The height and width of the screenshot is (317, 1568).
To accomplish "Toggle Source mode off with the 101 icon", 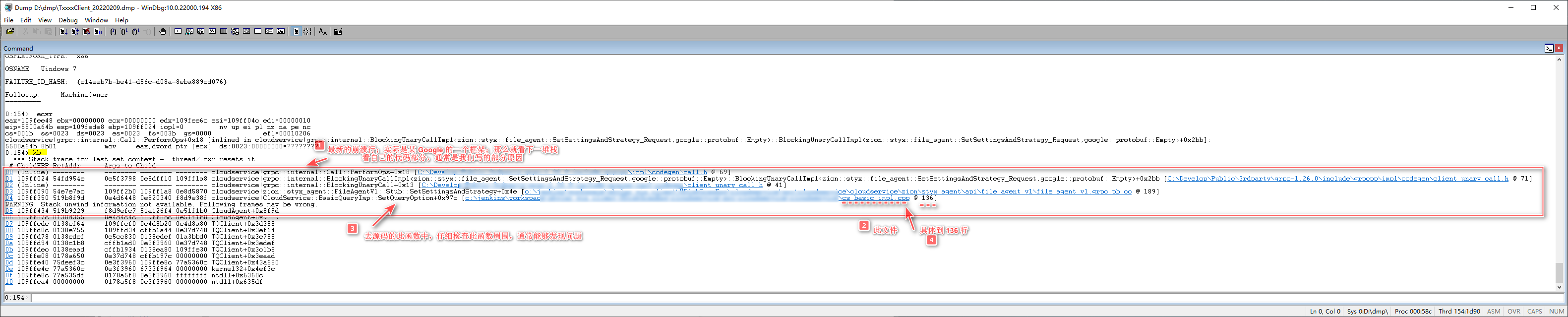I will click(307, 31).
